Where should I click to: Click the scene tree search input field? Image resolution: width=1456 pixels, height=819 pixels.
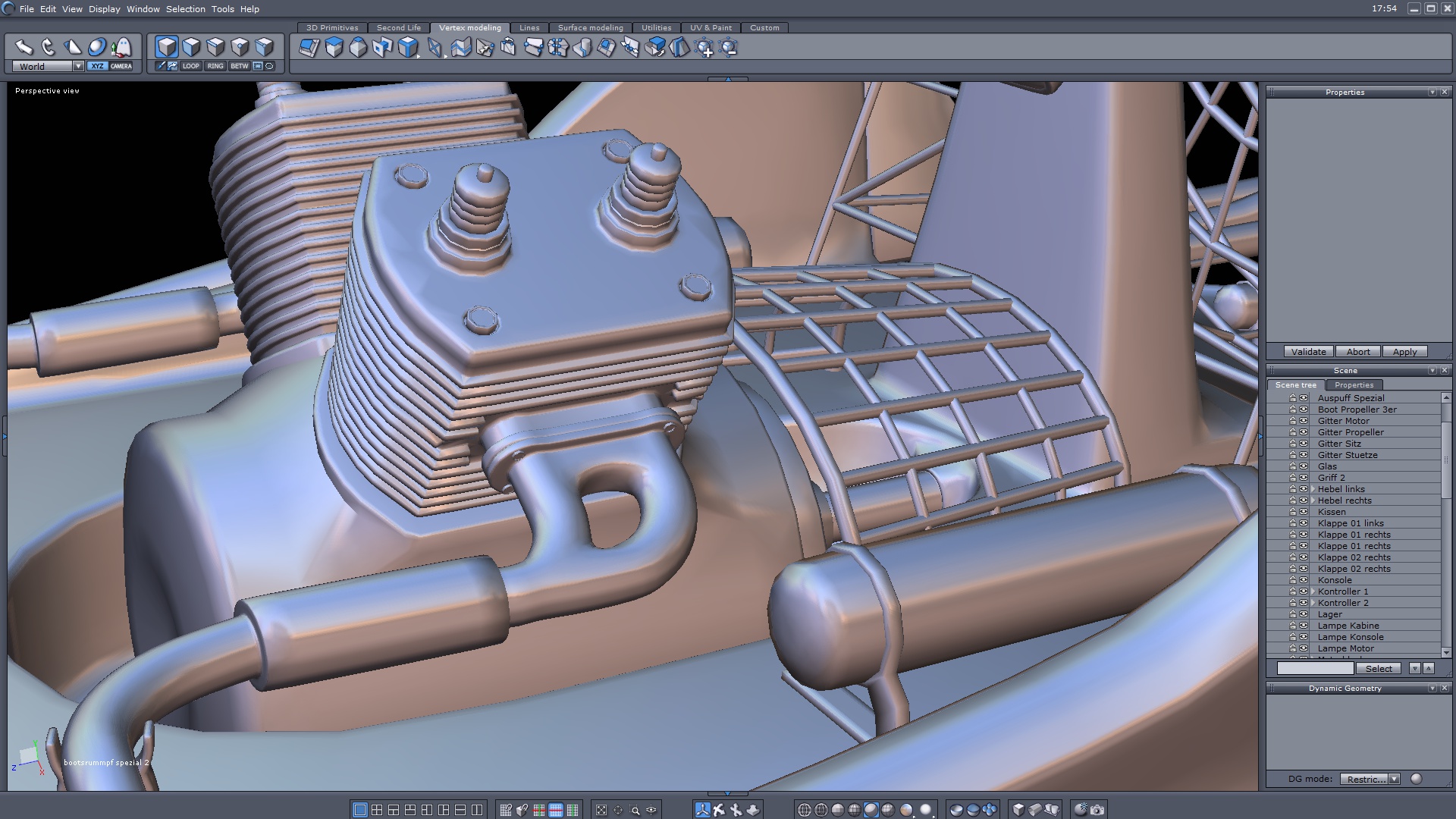click(1315, 668)
